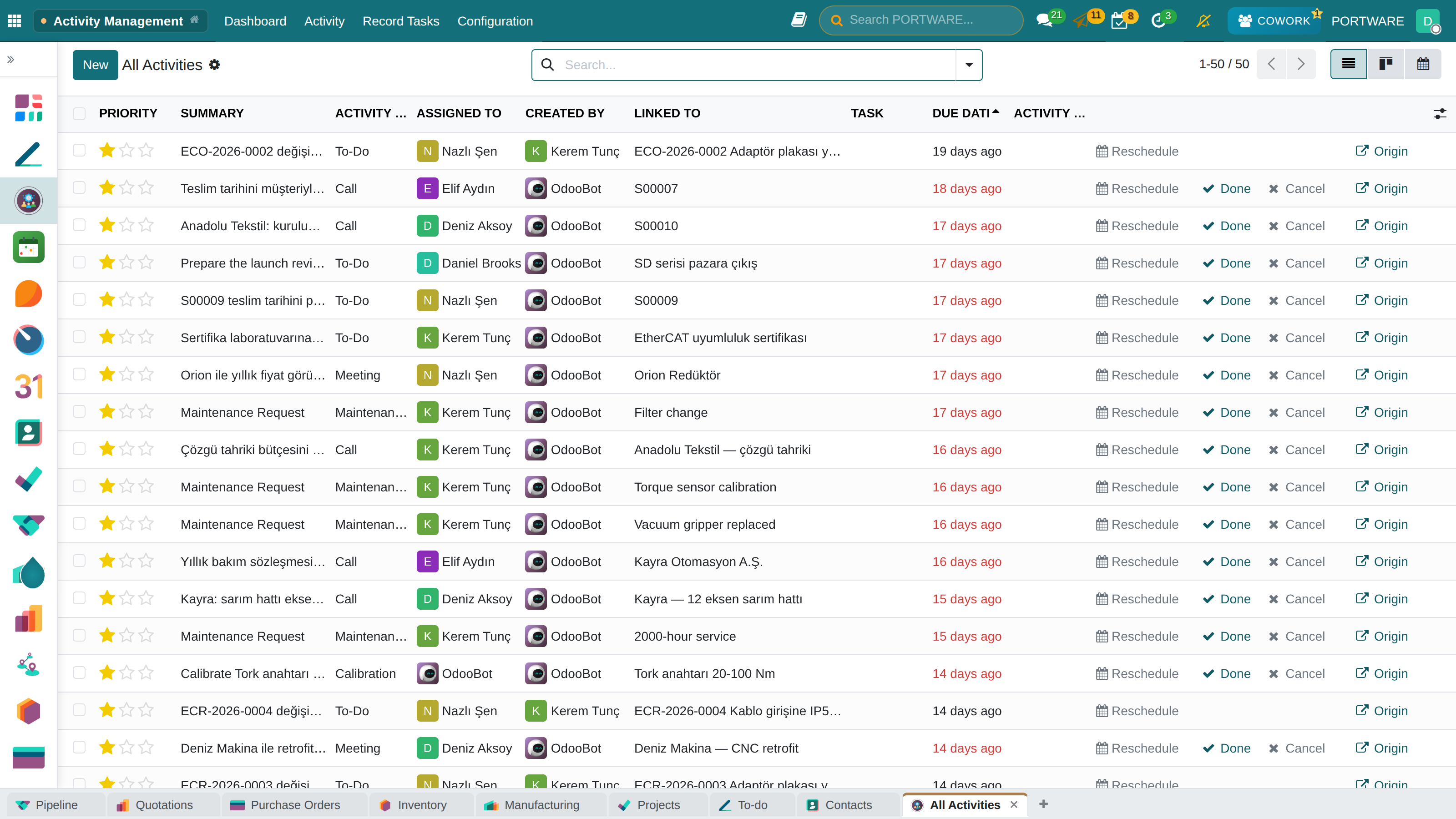Open the chat messages icon with 21 badge

(1044, 21)
